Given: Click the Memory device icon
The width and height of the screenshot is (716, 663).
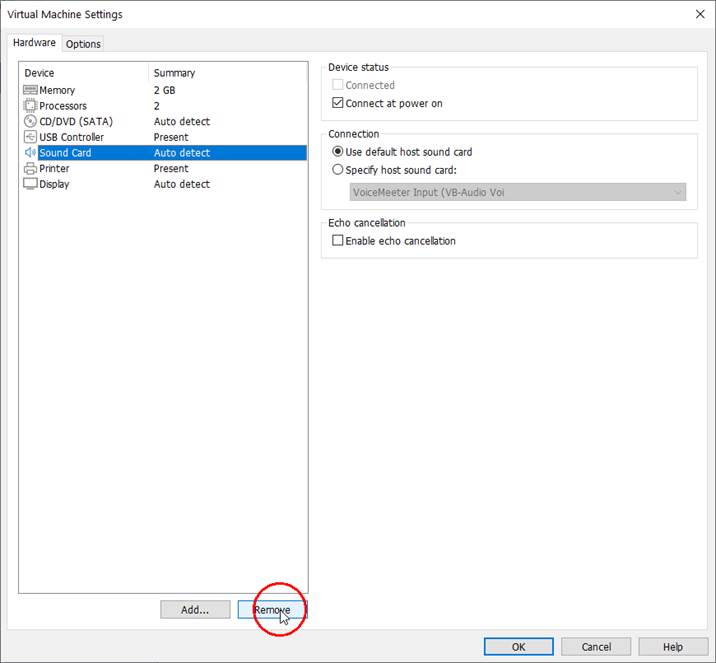Looking at the screenshot, I should tap(30, 90).
